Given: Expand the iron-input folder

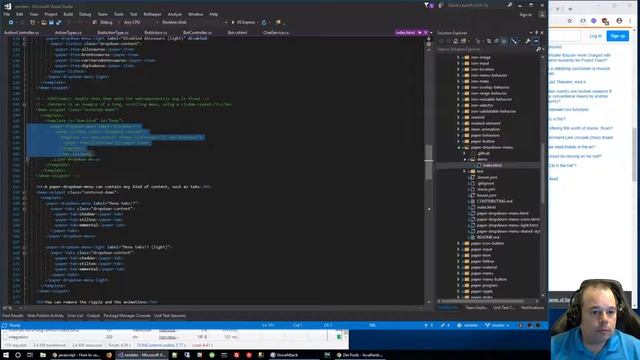Looking at the screenshot, I should (458, 63).
